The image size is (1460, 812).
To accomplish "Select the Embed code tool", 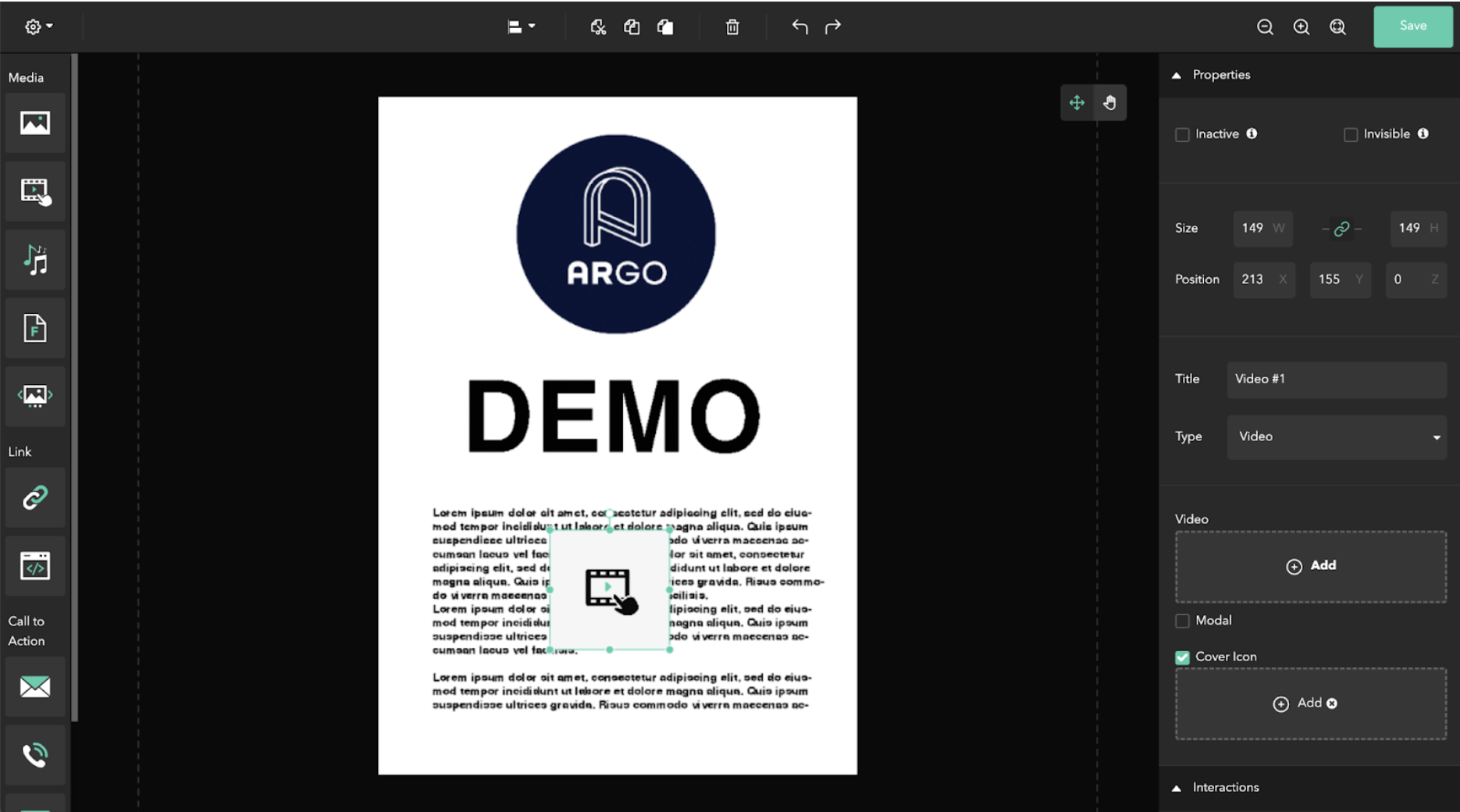I will tap(35, 566).
